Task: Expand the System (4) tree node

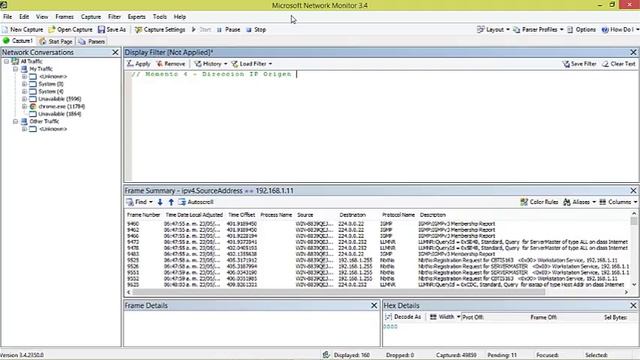Action: [24, 91]
